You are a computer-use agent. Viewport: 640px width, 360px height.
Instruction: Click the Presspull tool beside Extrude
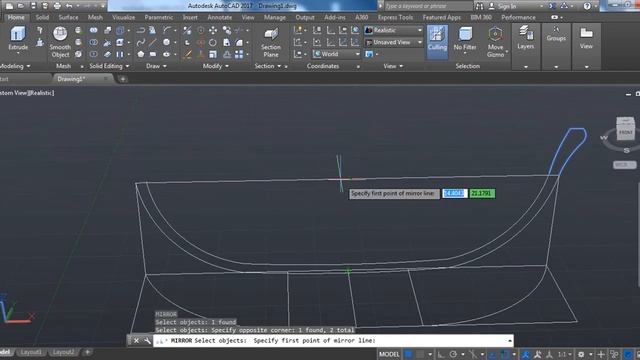pos(40,42)
